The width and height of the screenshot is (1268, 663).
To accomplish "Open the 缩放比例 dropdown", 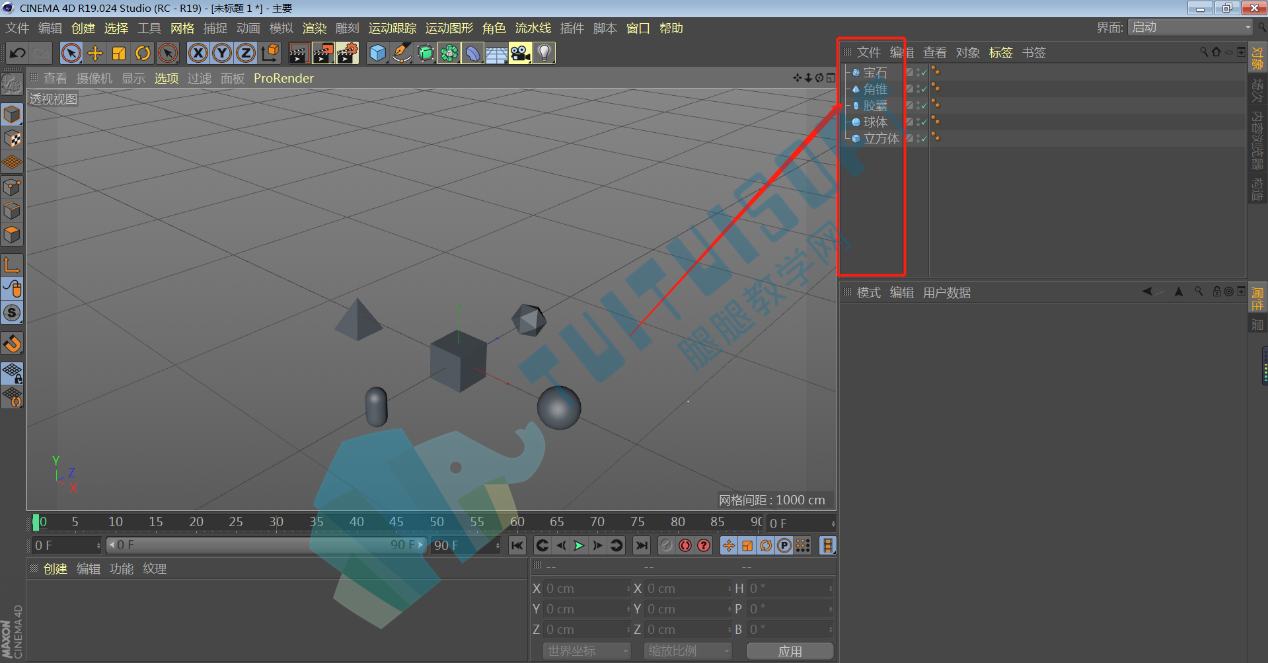I will [x=688, y=651].
